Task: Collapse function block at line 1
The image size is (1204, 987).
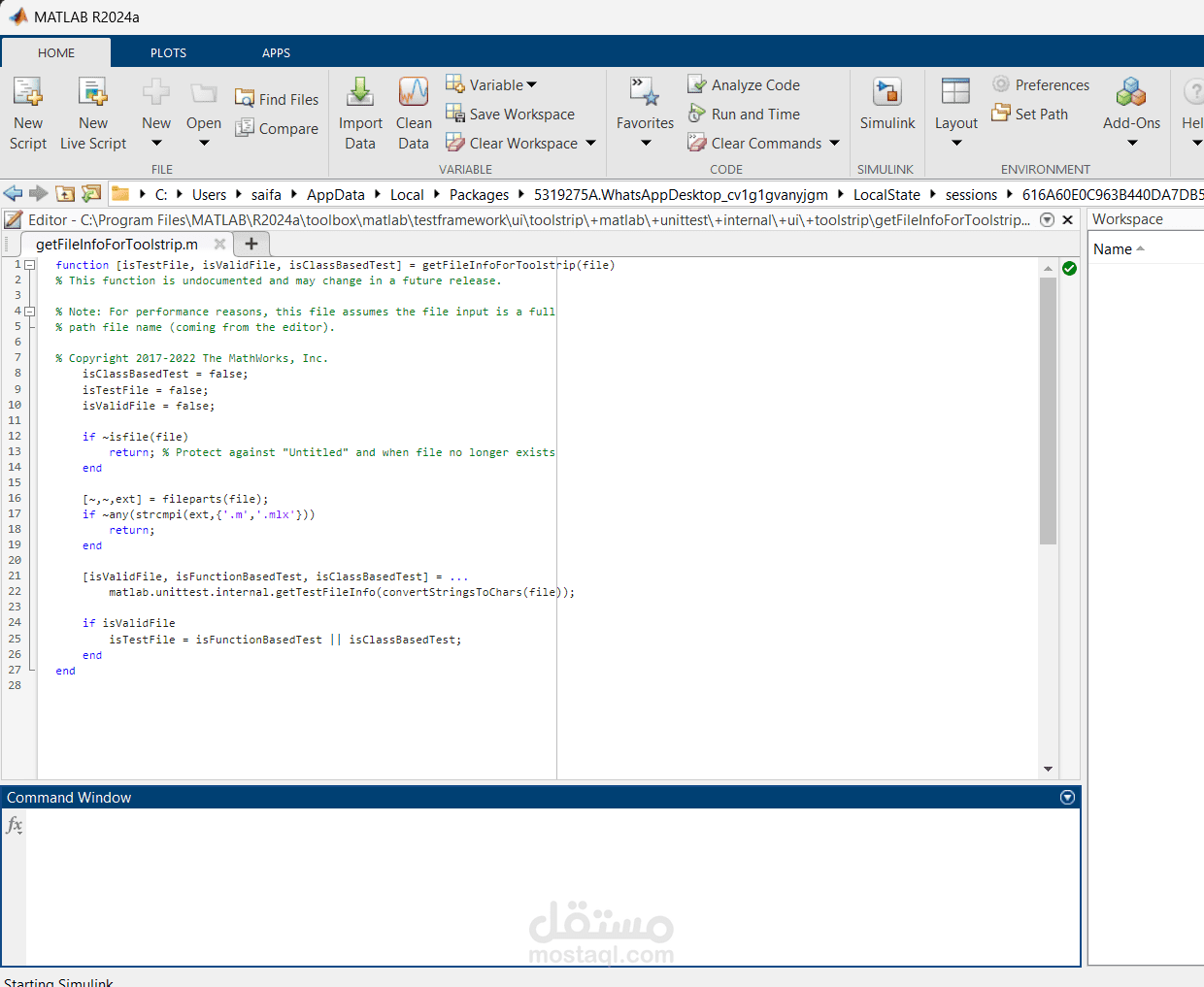Action: click(x=30, y=264)
